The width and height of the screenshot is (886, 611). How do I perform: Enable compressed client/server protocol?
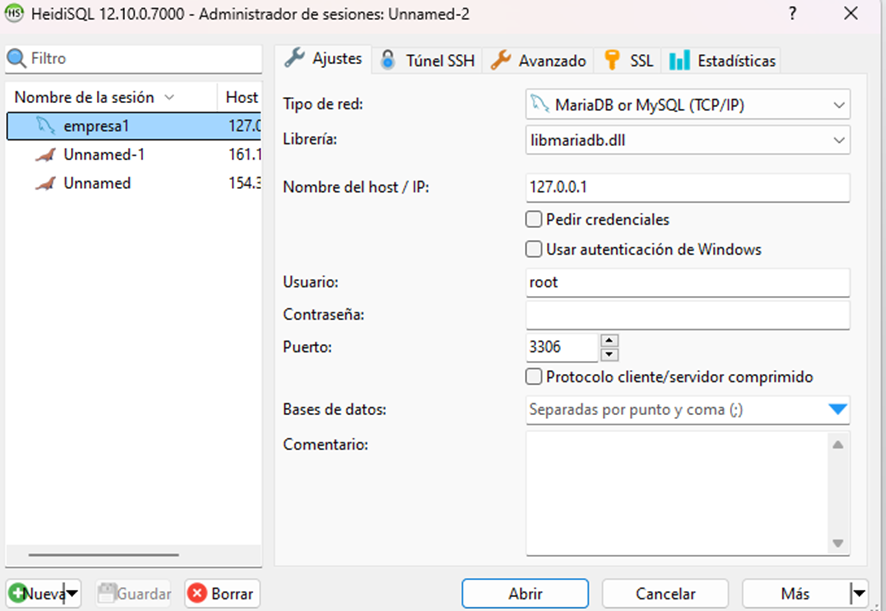[534, 376]
